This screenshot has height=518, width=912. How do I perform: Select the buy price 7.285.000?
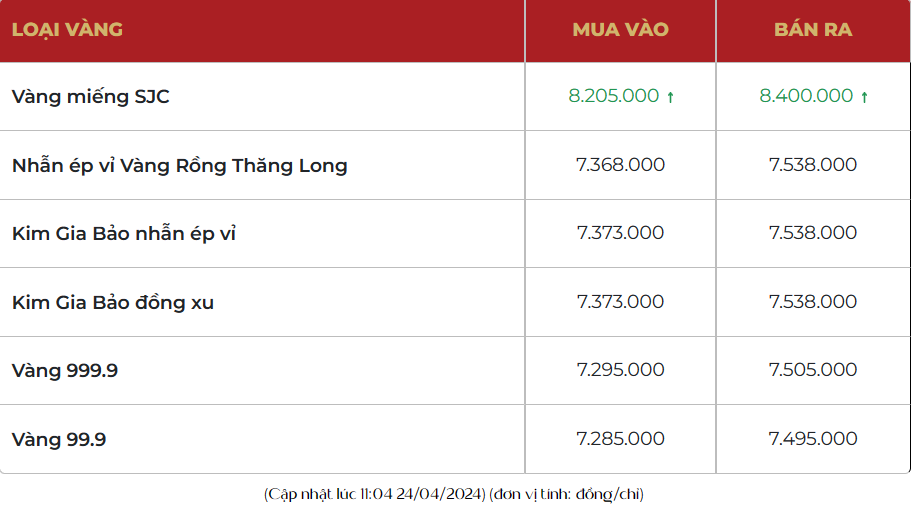pos(621,438)
